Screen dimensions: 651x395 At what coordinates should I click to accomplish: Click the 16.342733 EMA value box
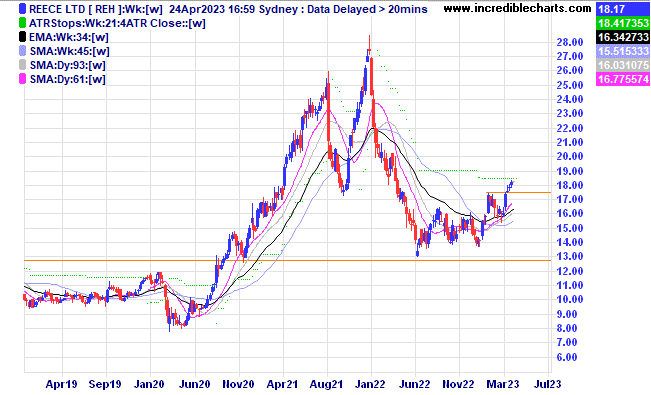622,37
